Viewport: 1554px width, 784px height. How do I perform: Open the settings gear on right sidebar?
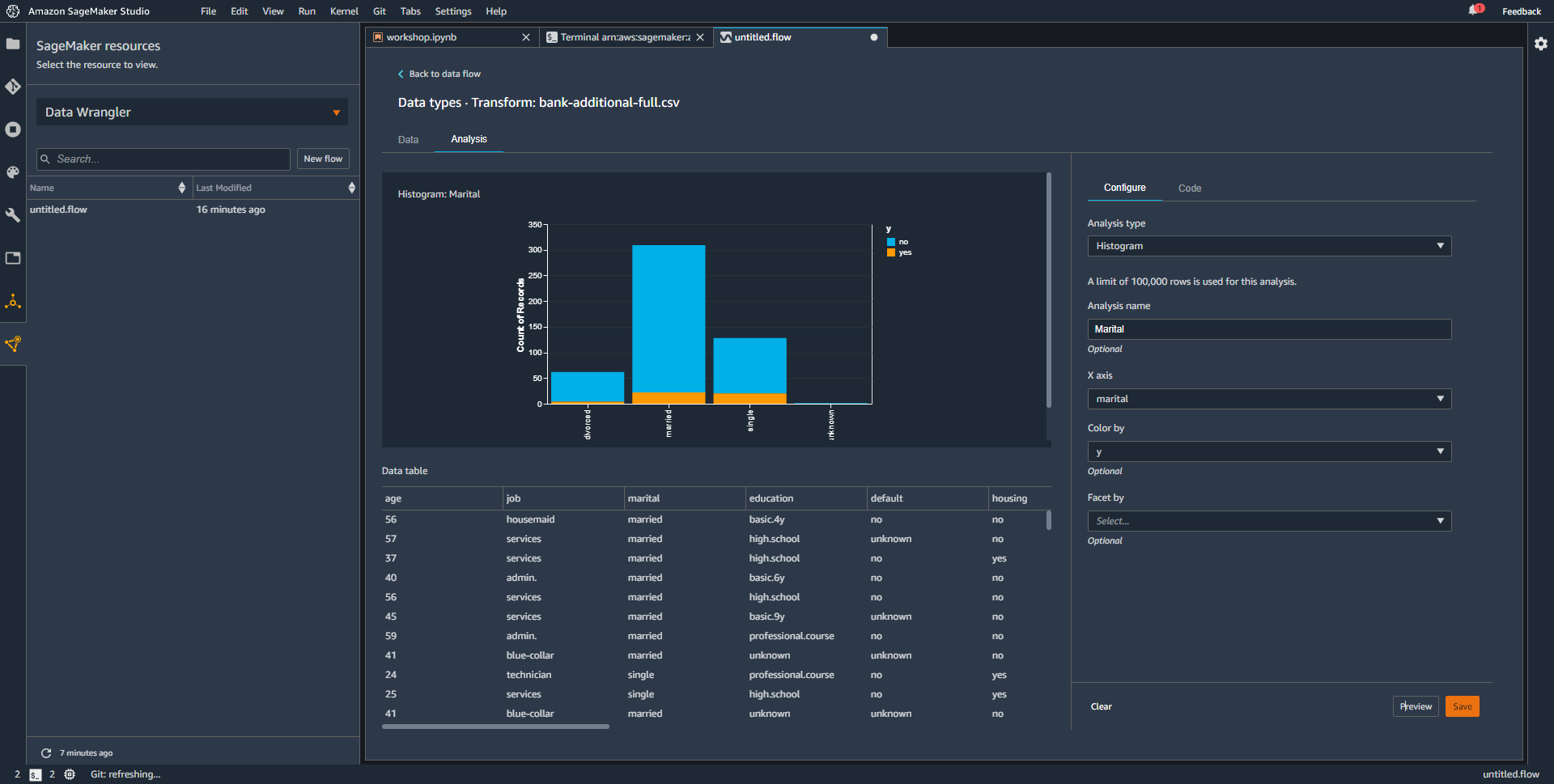(x=1541, y=44)
